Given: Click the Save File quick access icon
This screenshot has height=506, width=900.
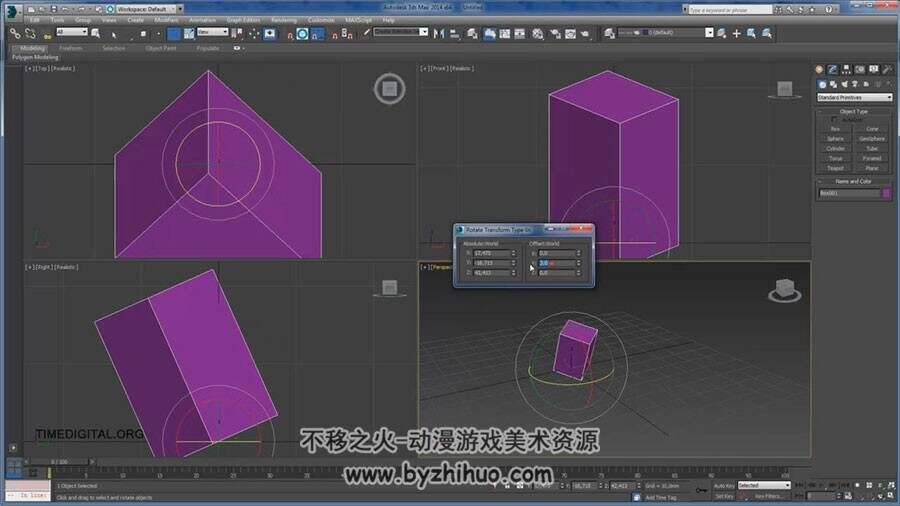Looking at the screenshot, I should pos(53,9).
